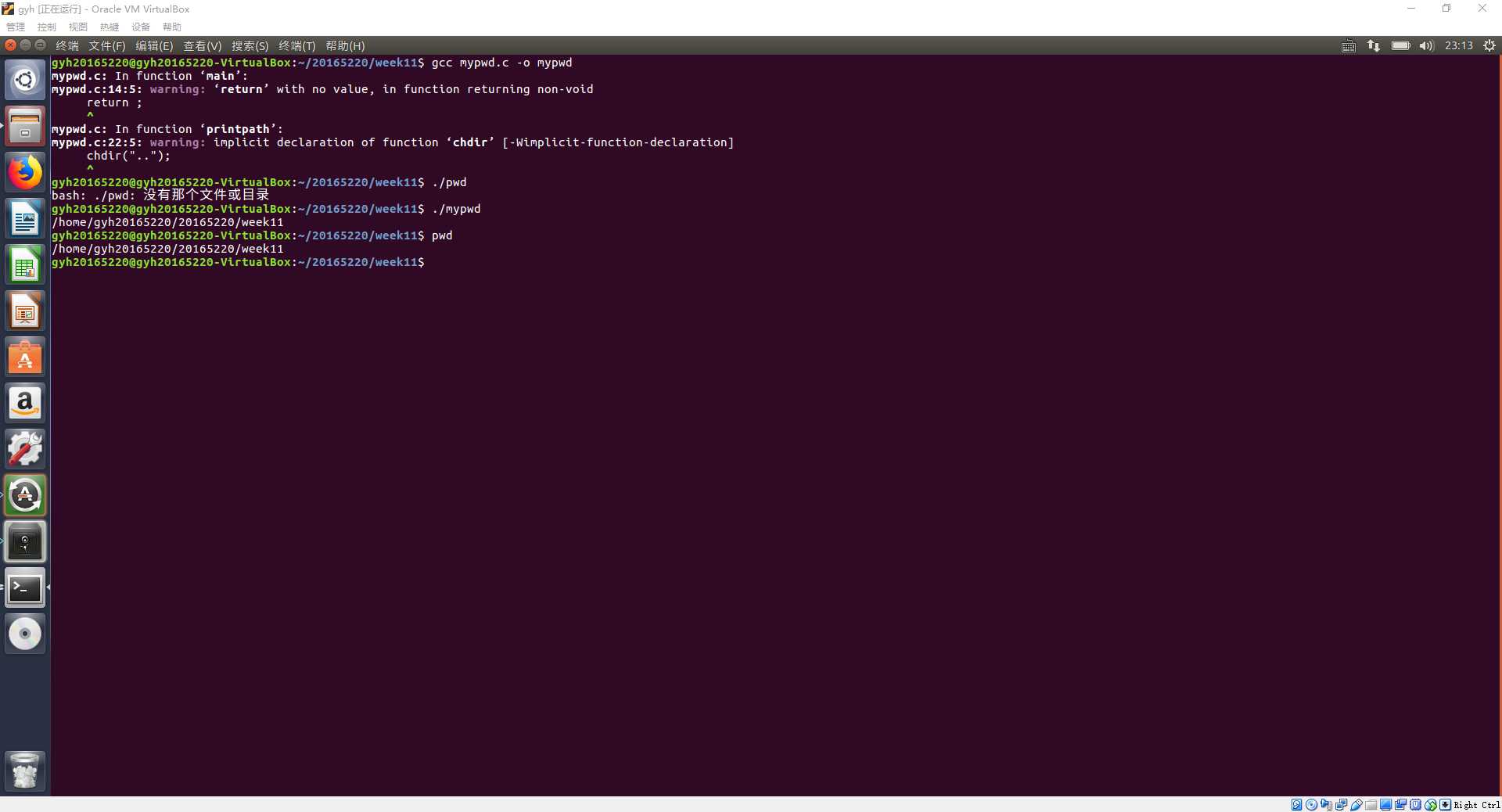Open the Files manager from dock
Image resolution: width=1502 pixels, height=812 pixels.
[25, 126]
